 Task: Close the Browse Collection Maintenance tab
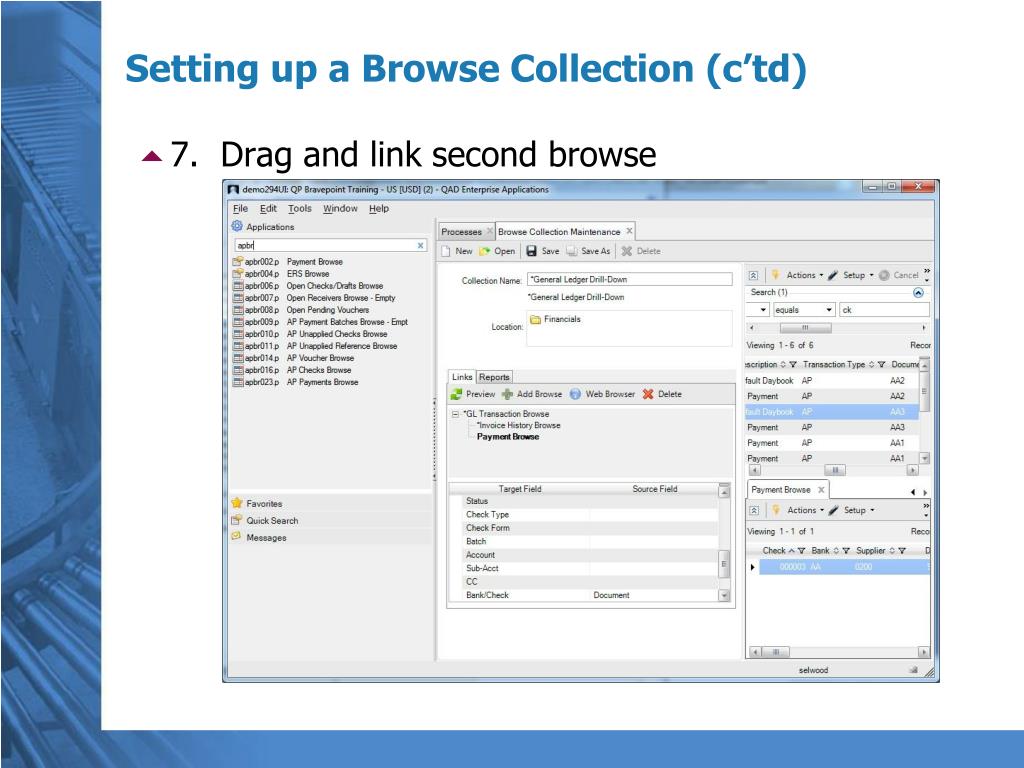tap(630, 231)
